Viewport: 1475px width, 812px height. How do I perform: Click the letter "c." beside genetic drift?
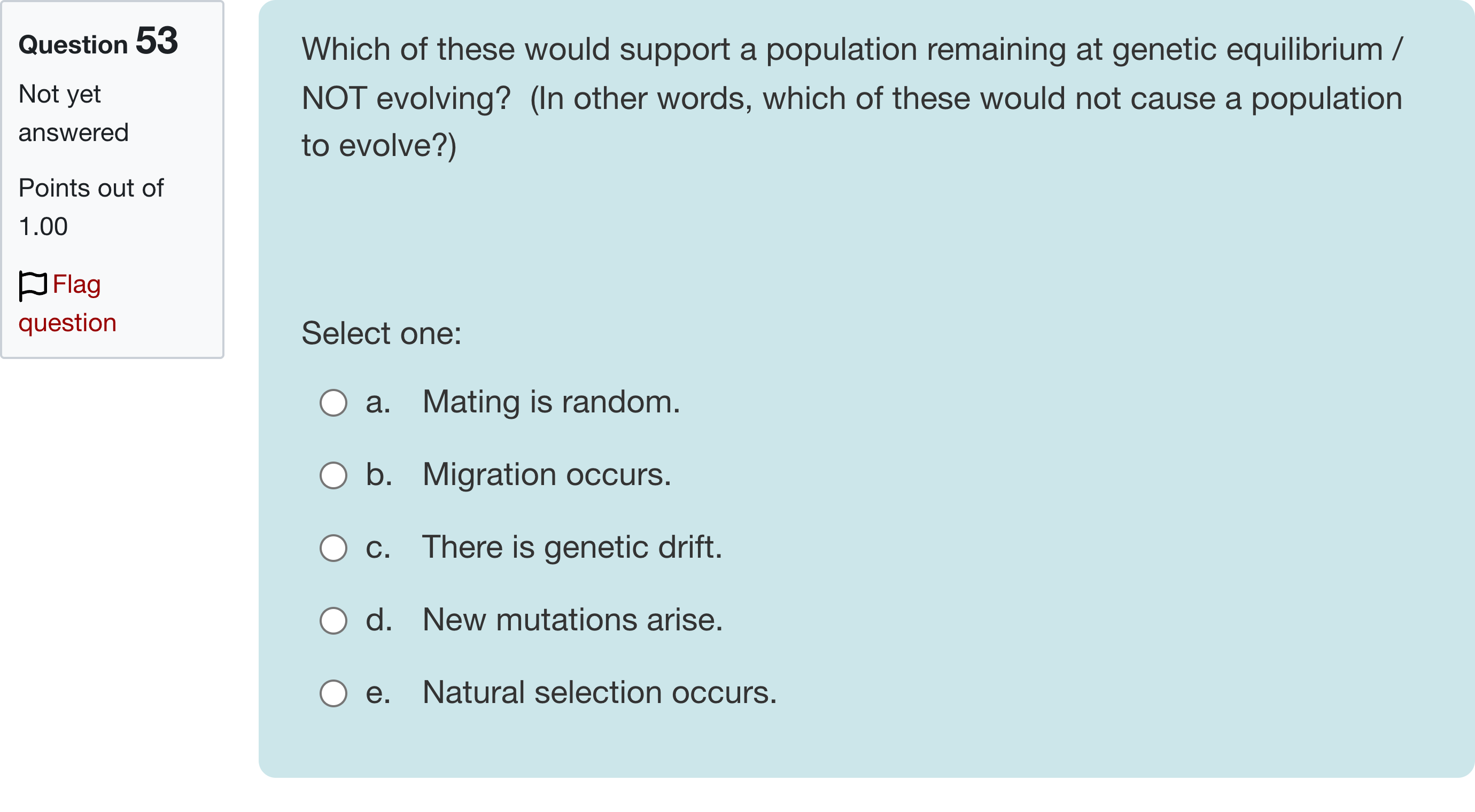point(378,547)
